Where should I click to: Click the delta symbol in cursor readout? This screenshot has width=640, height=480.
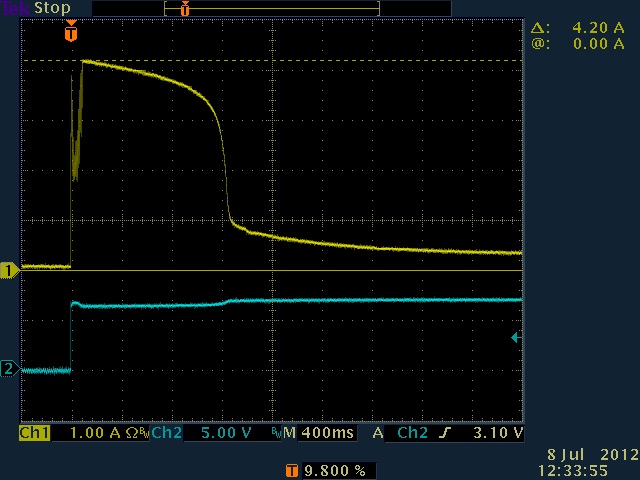click(537, 29)
